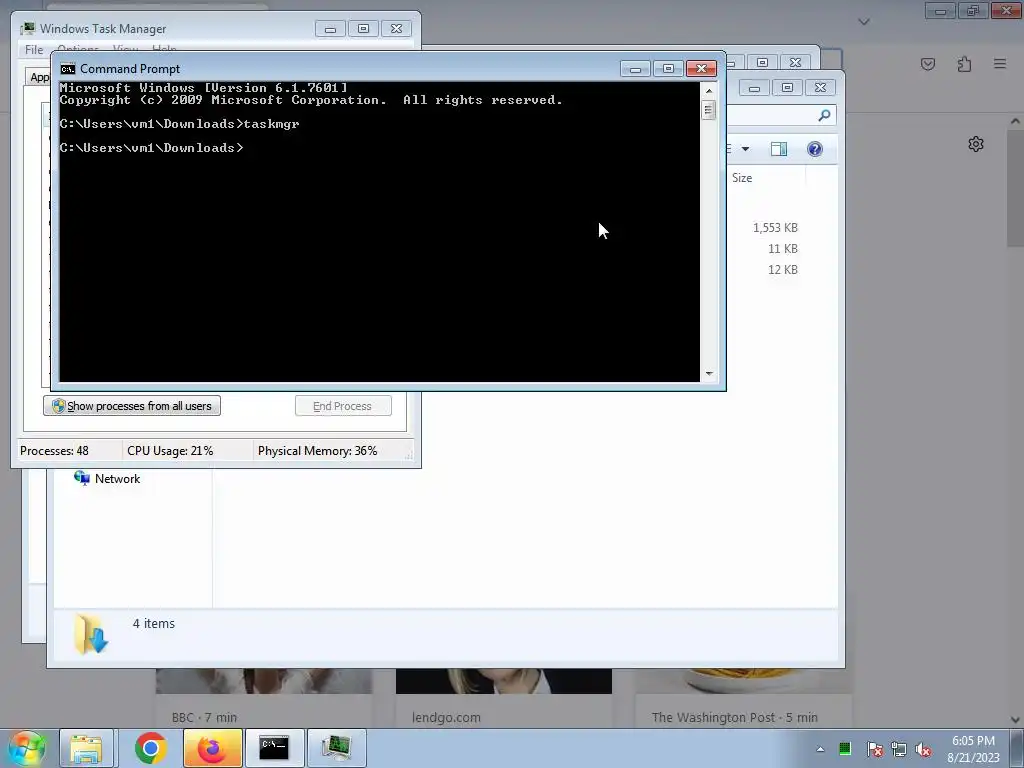Screen dimensions: 1024x768
Task: Click the 4 items label in details pane
Action: point(153,624)
